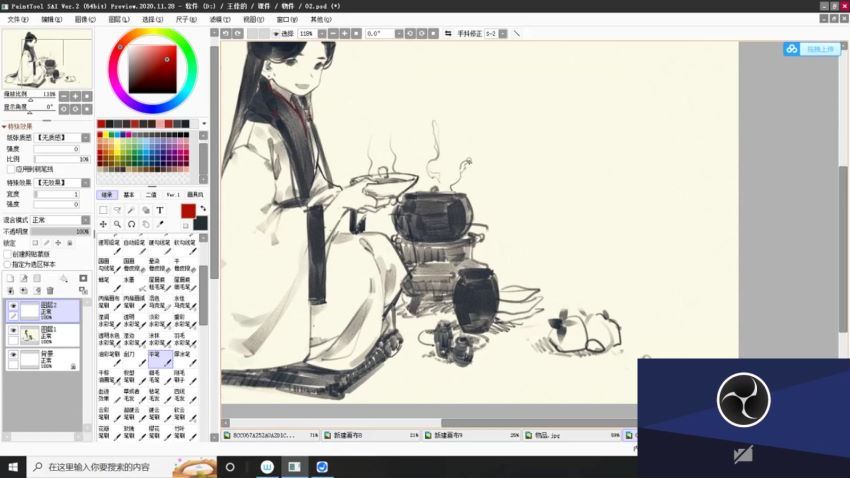Open 纸张质感 texture dropdown
850x478 pixels.
point(86,138)
